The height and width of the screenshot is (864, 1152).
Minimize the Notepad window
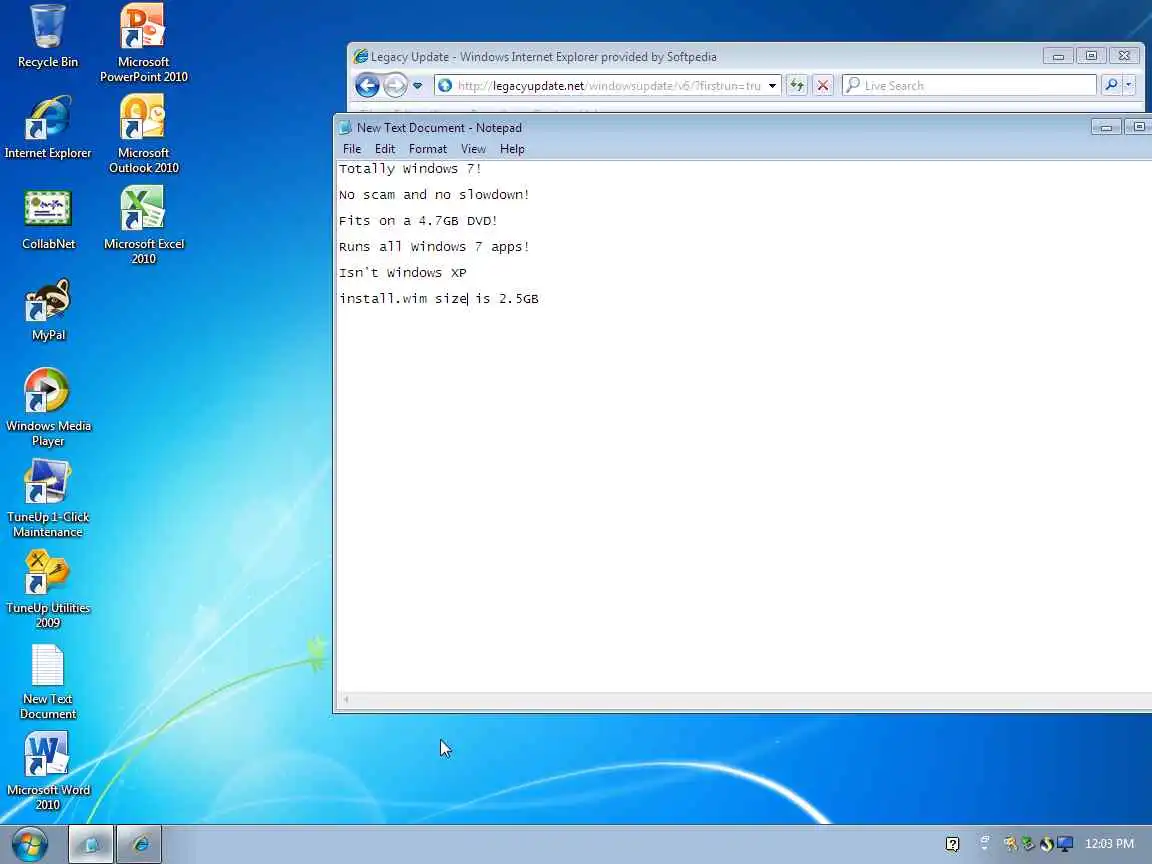[x=1106, y=128]
